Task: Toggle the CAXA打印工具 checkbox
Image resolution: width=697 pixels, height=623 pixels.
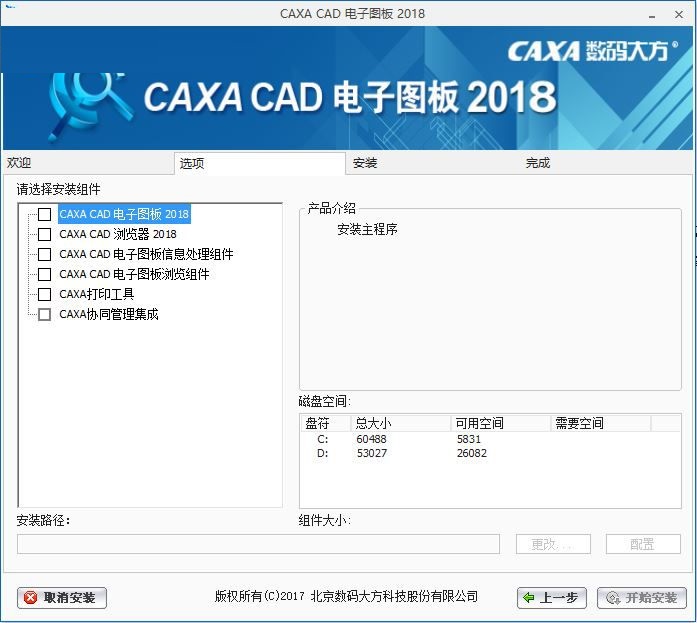Action: (44, 294)
